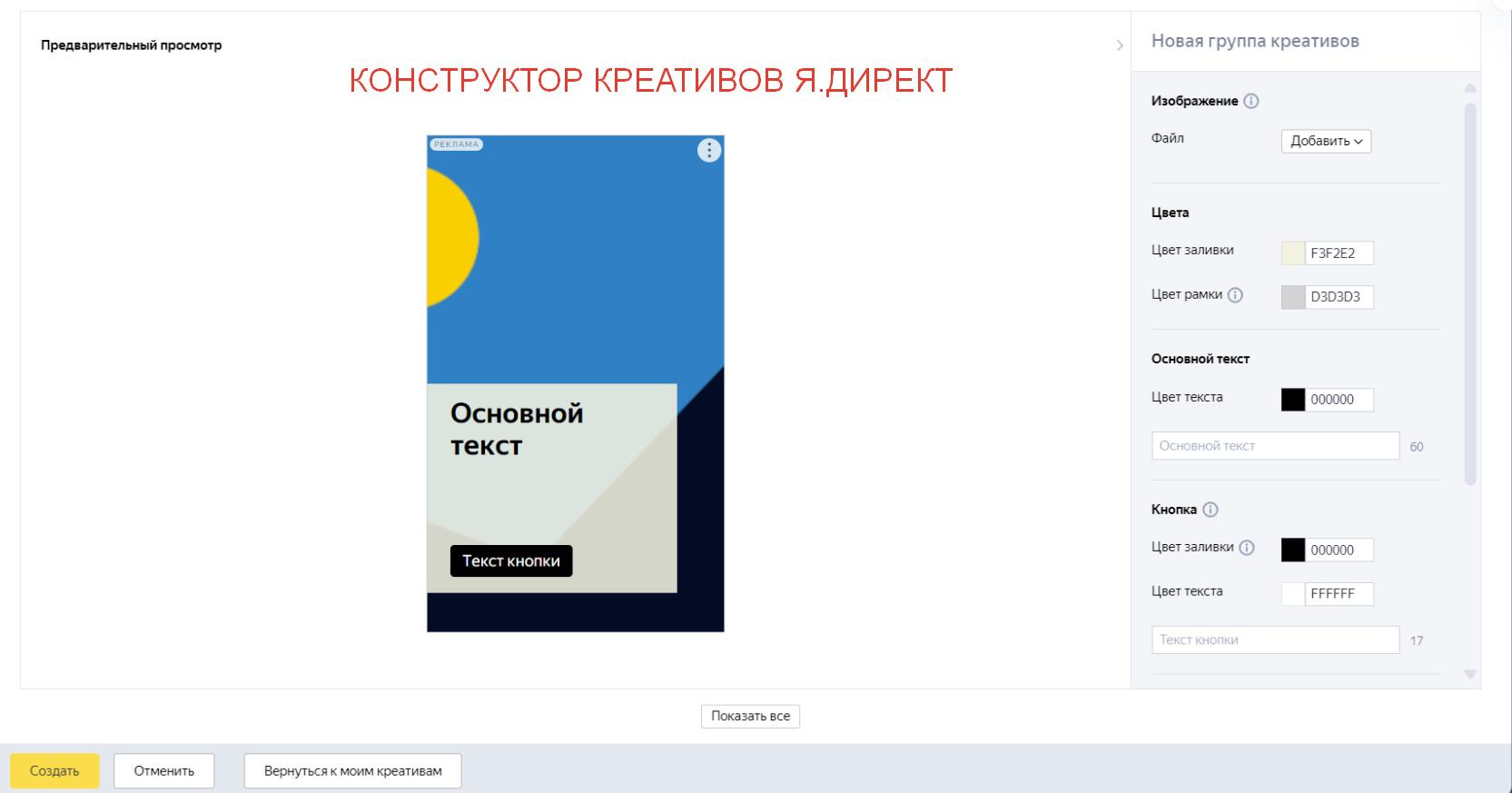Edit the button fill hex field under Кнопка
This screenshot has width=1512, height=793.
coord(1339,550)
